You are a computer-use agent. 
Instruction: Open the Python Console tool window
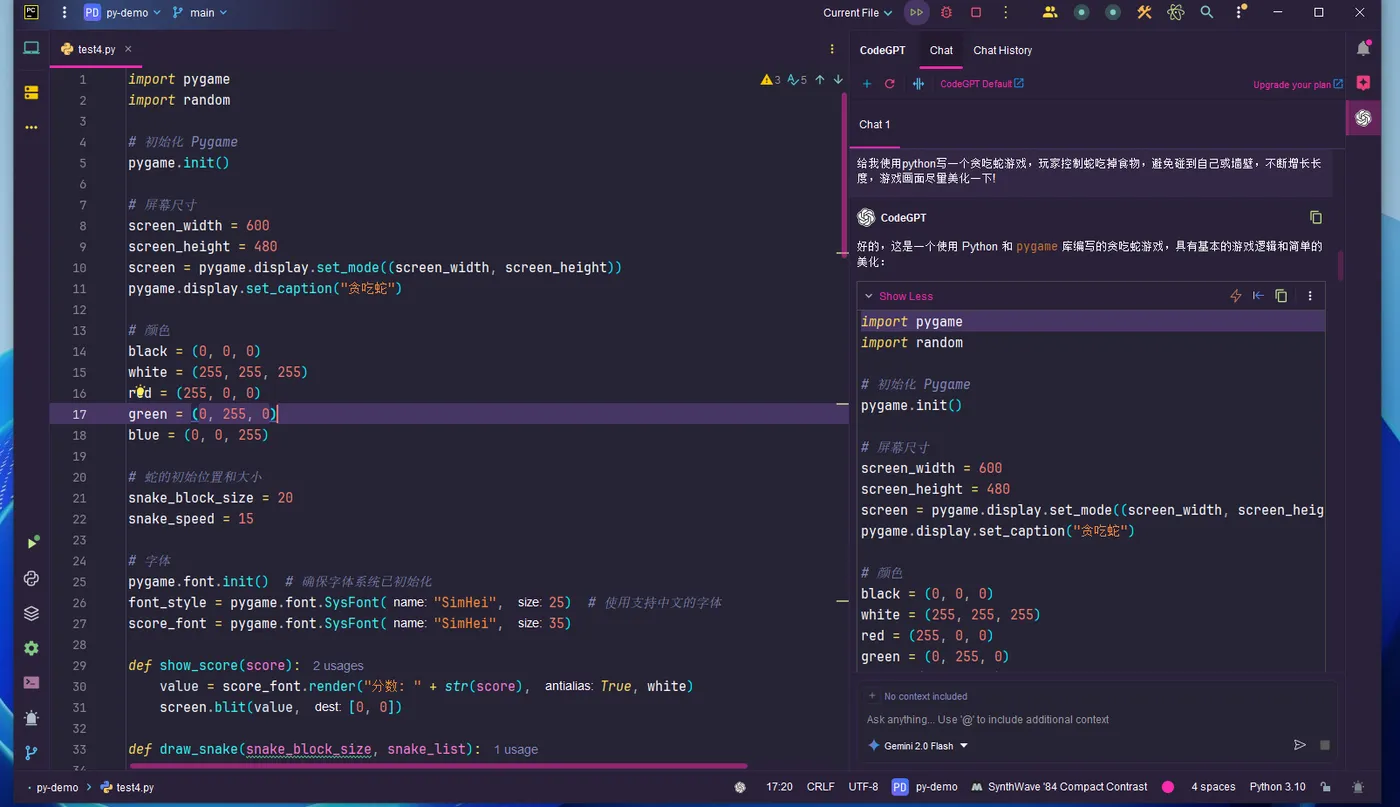(31, 578)
